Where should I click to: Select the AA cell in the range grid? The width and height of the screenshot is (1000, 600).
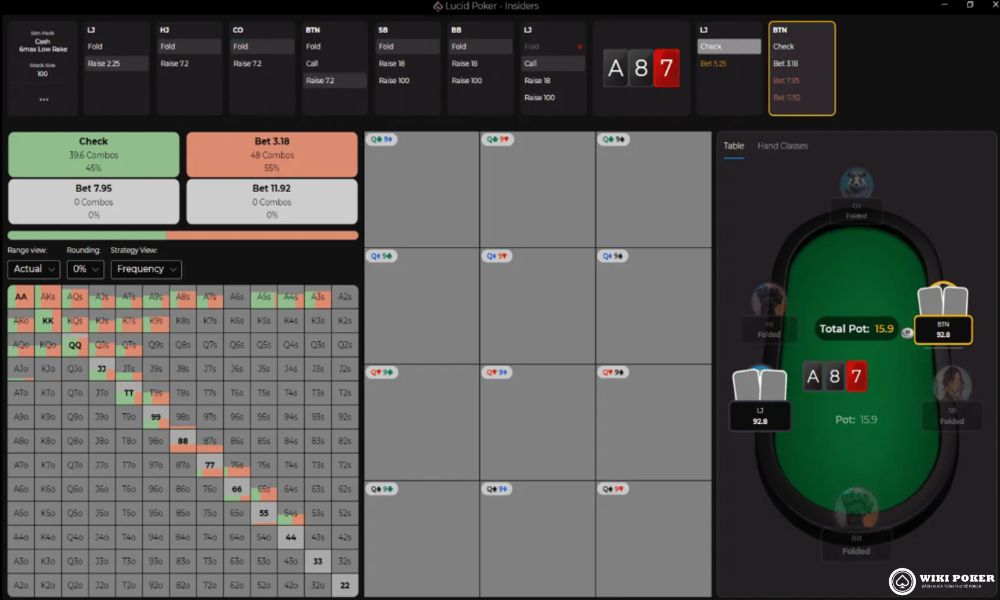pos(21,296)
